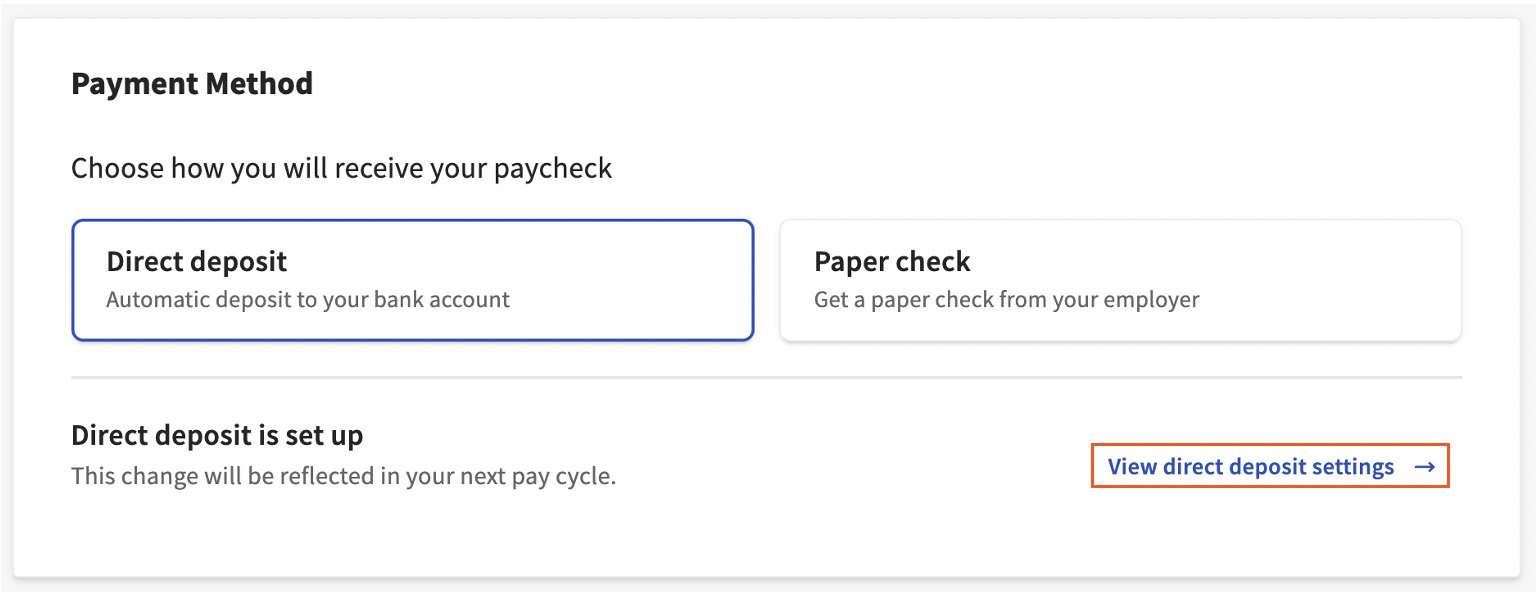1536x592 pixels.
Task: Click the "This change will be reflected" notice text
Action: tap(343, 475)
